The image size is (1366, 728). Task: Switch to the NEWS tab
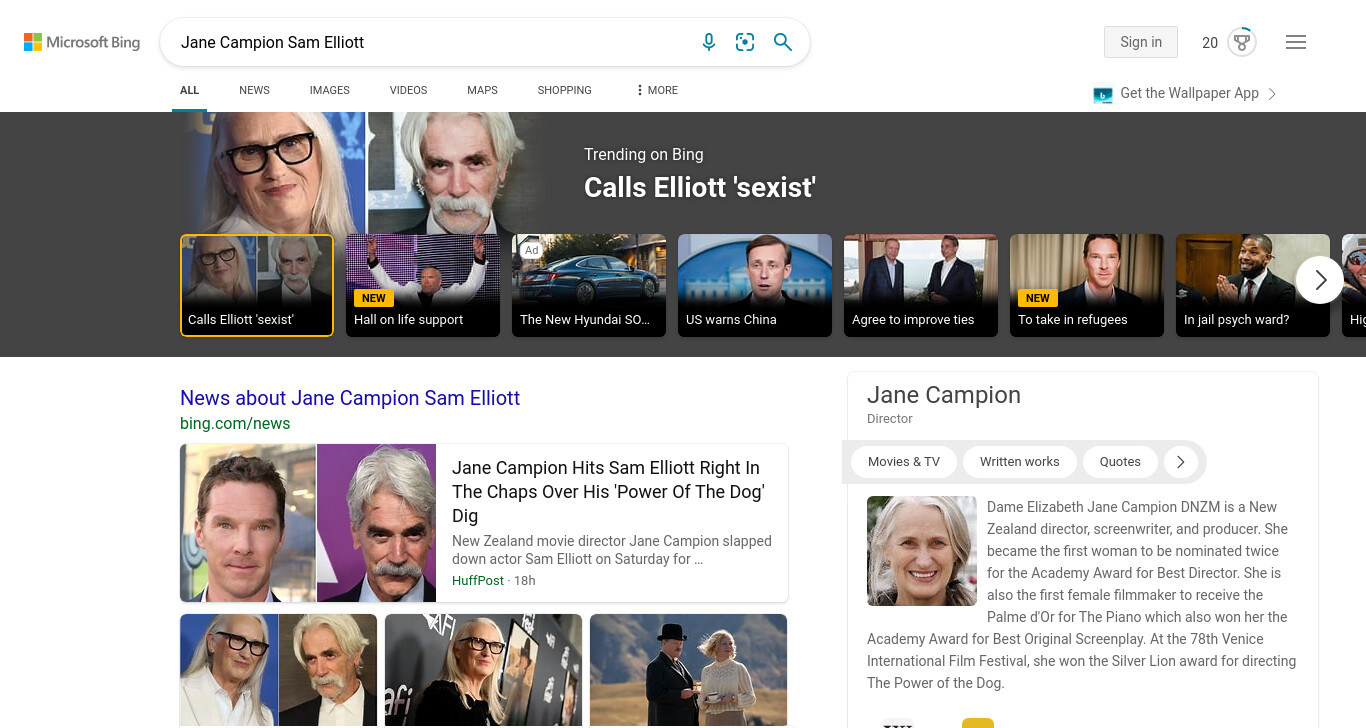pos(254,90)
